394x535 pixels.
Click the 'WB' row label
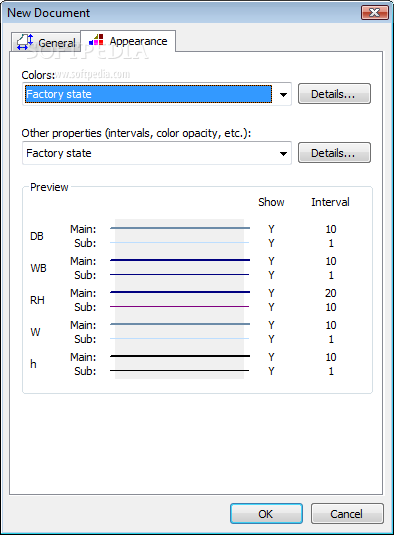point(38,268)
